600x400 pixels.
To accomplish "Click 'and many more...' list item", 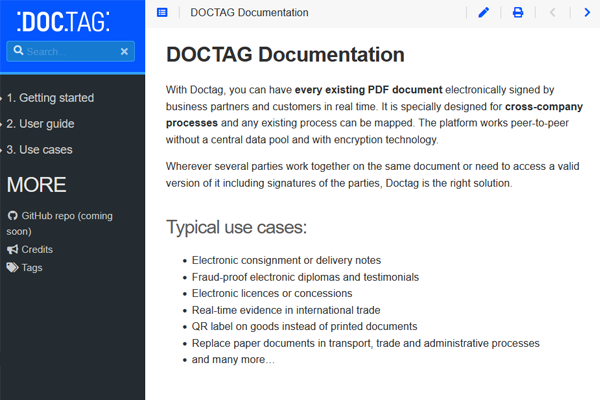I will [x=233, y=360].
